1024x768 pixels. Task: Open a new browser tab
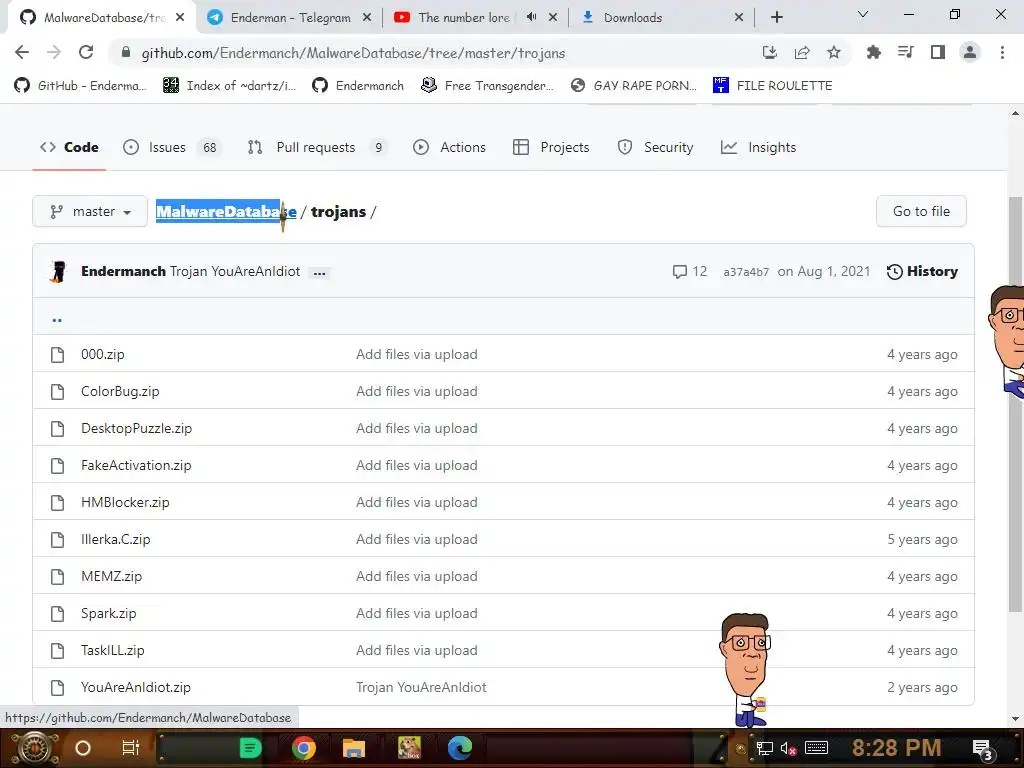[776, 17]
